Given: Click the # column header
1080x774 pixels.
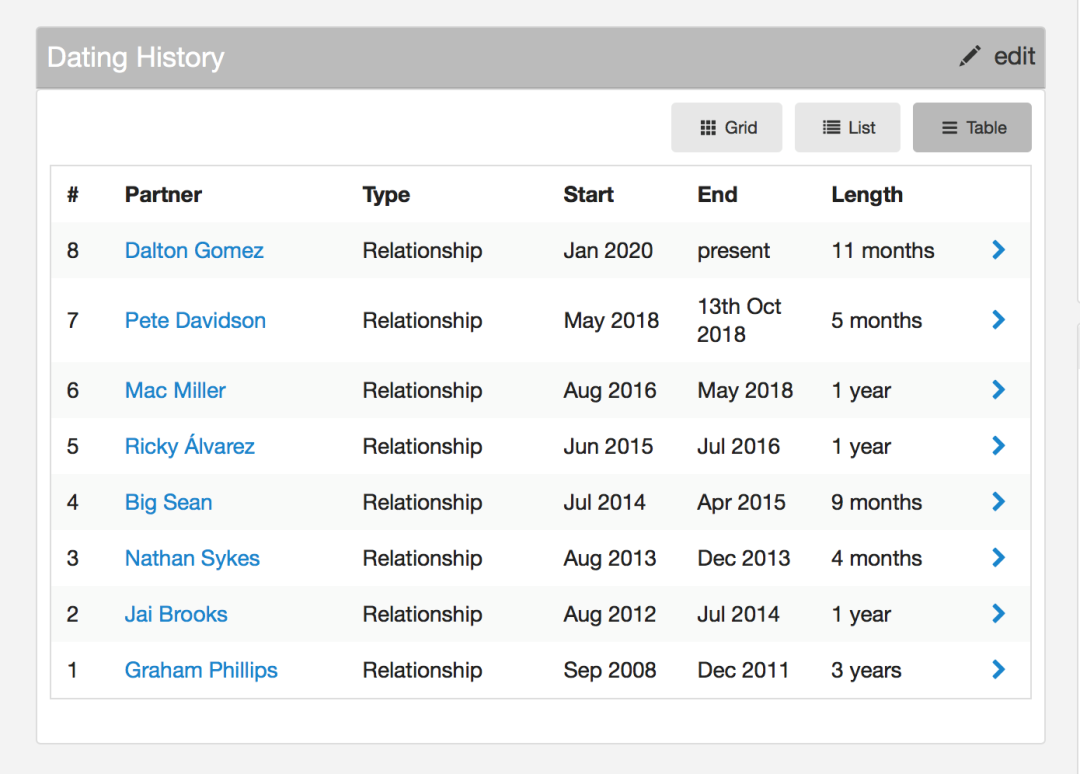Looking at the screenshot, I should pyautogui.click(x=73, y=195).
